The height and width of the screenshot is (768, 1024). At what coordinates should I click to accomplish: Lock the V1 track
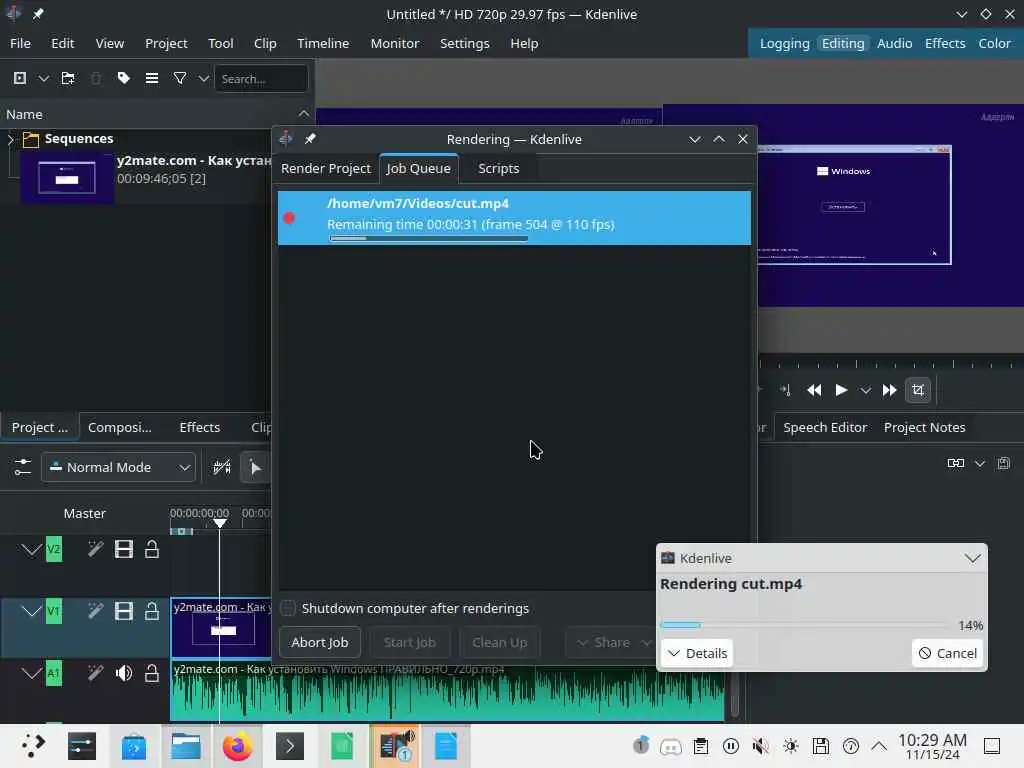click(x=152, y=611)
